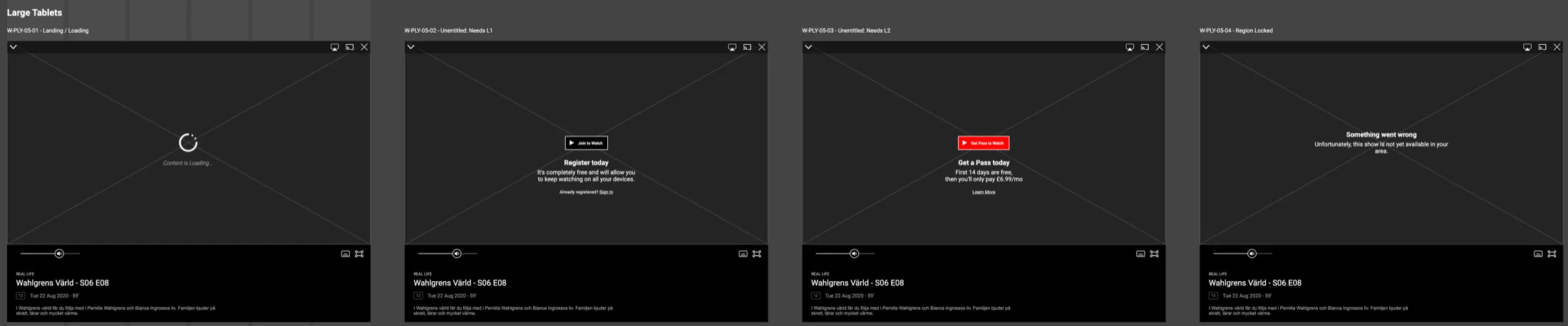Click the show title in the Region Locked player

[x=1256, y=283]
